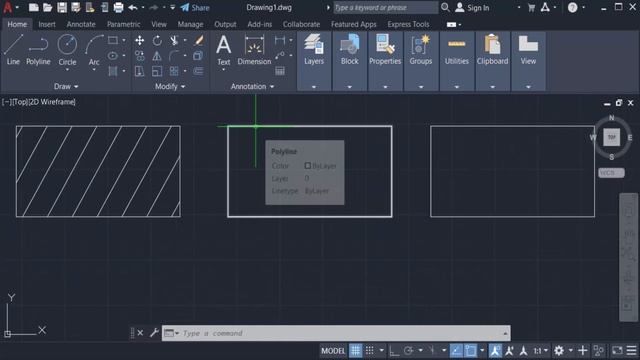Click the keyword search box
This screenshot has height=360, width=640.
click(386, 7)
